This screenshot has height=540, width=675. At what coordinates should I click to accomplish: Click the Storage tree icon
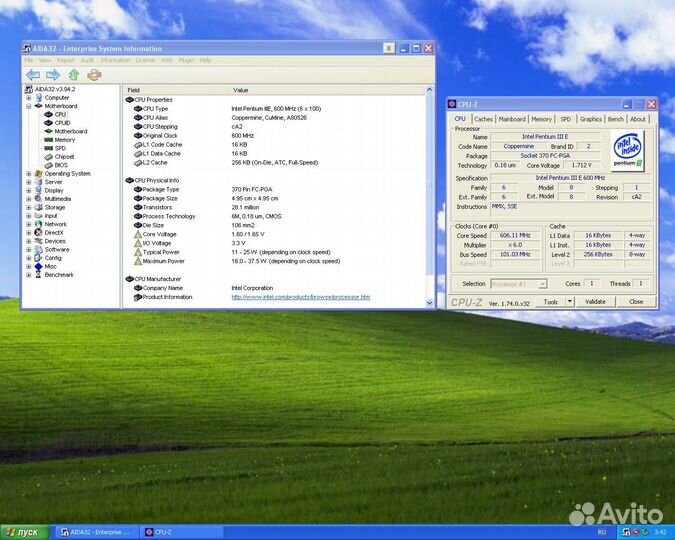[x=39, y=207]
